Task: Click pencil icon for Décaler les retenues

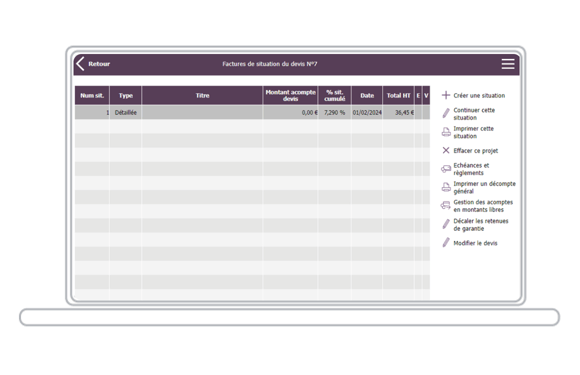Action: pyautogui.click(x=446, y=224)
